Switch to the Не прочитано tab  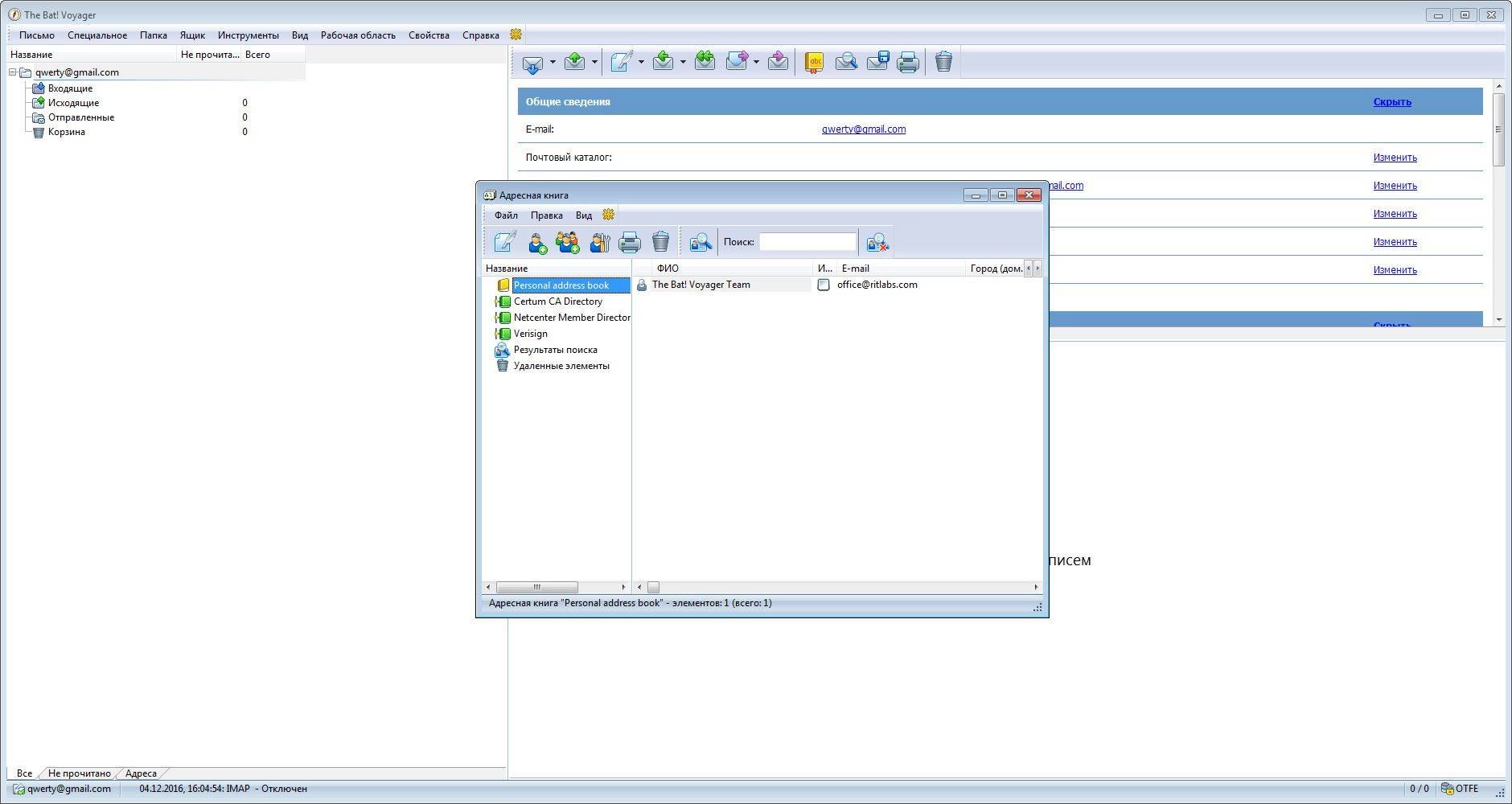click(x=80, y=773)
